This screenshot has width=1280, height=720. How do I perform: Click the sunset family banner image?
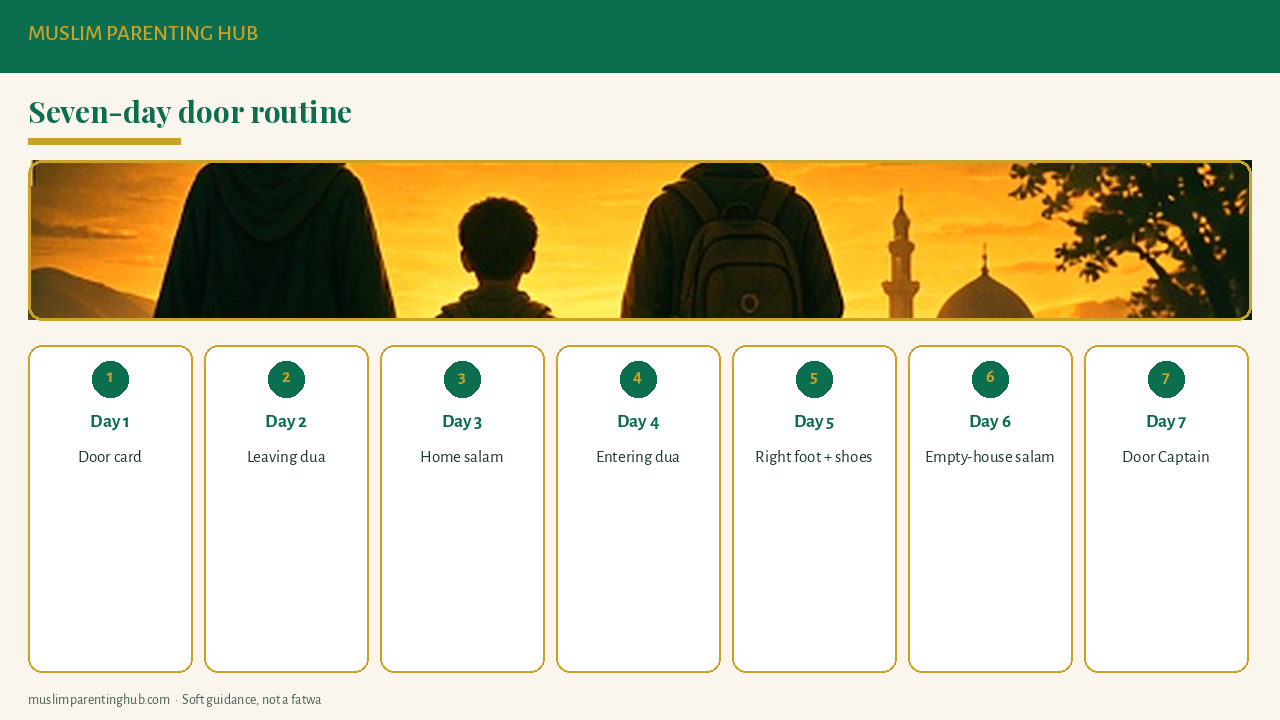click(x=640, y=240)
